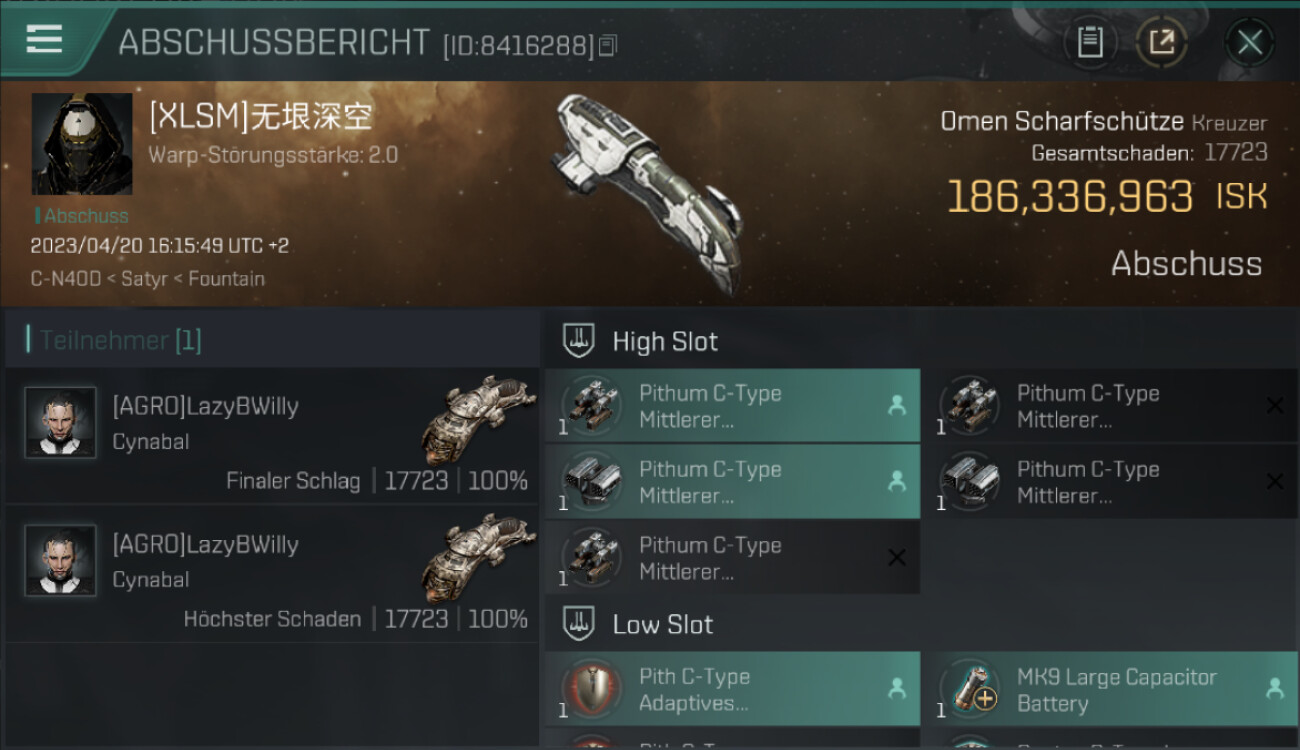This screenshot has width=1300, height=750.
Task: Select the High Slot section header
Action: [665, 341]
